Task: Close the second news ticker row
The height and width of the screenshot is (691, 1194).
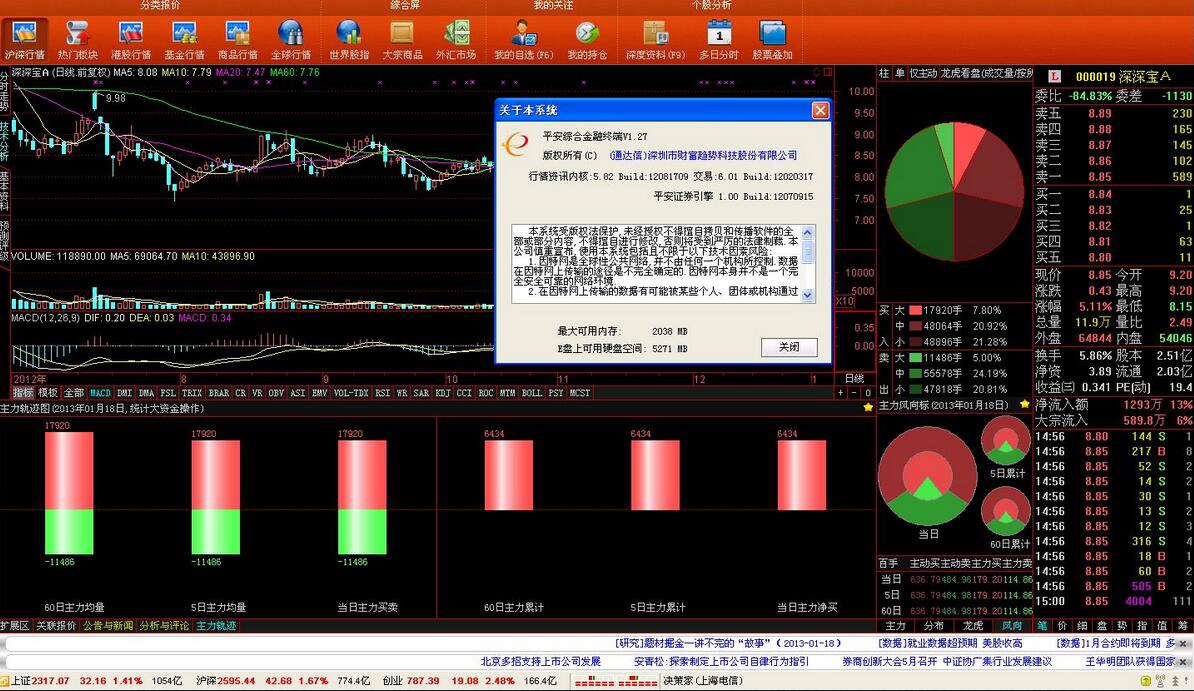Action: coord(1183,663)
